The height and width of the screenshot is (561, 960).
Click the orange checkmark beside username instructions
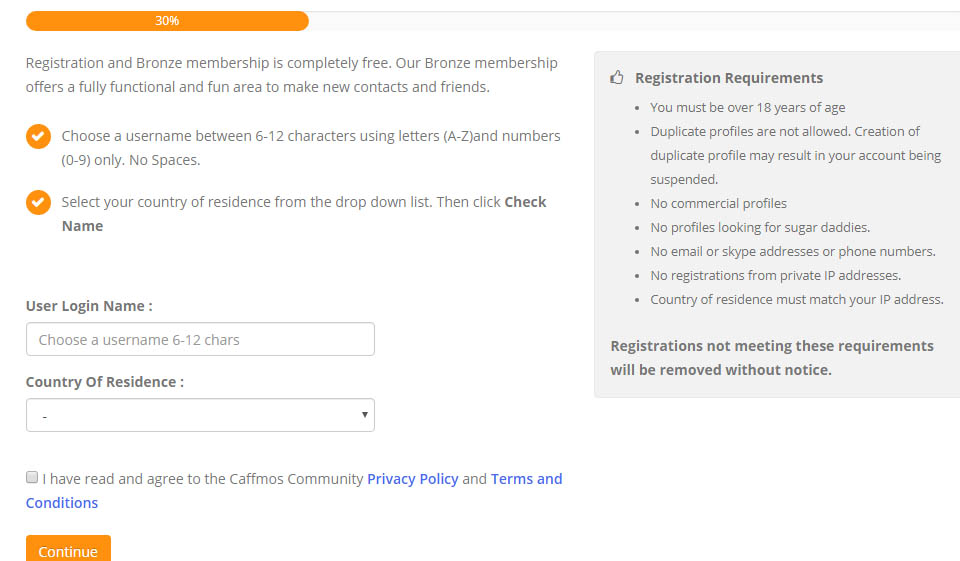pyautogui.click(x=38, y=136)
